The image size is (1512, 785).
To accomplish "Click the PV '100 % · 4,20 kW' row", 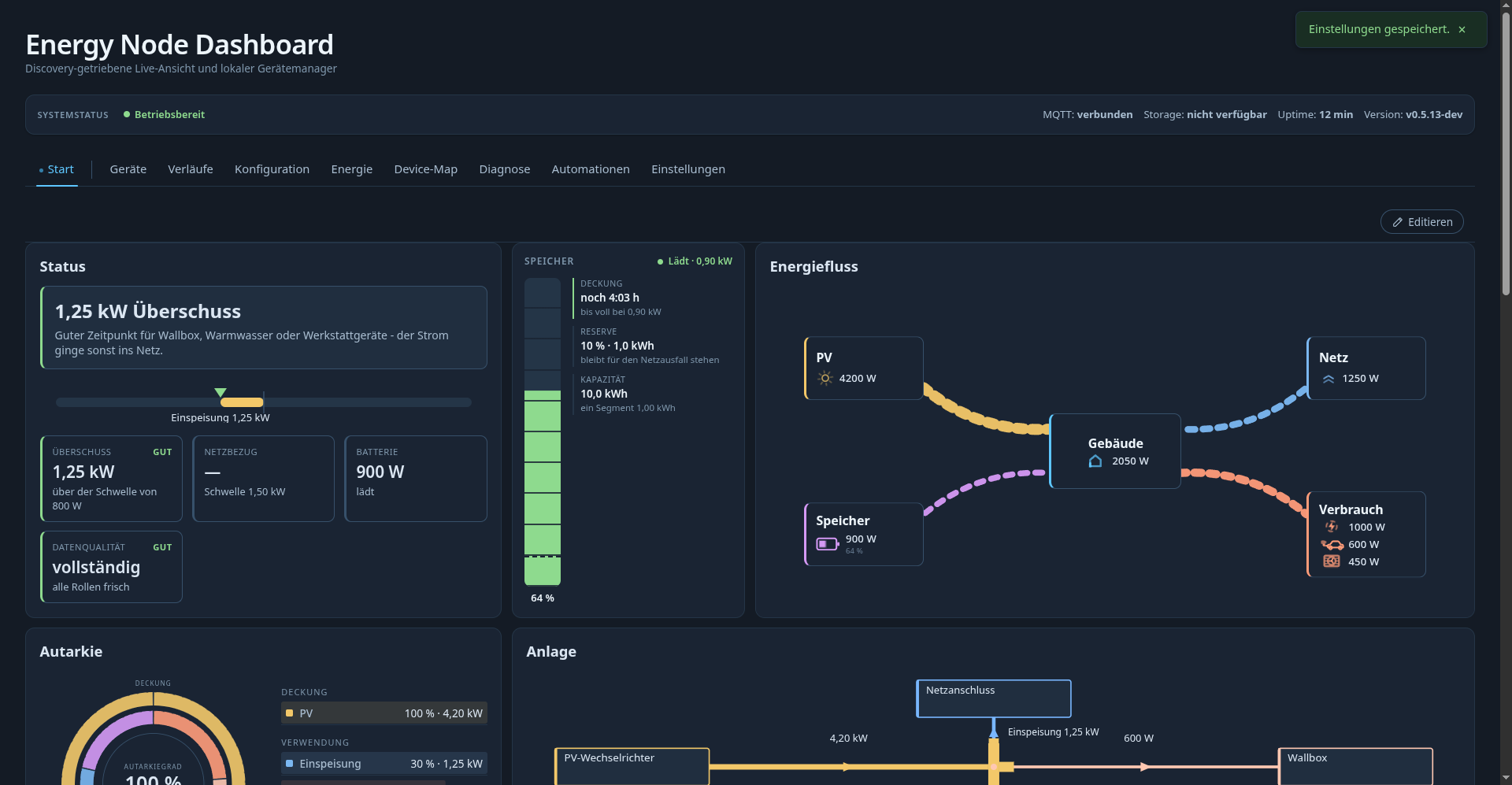I will tap(384, 713).
